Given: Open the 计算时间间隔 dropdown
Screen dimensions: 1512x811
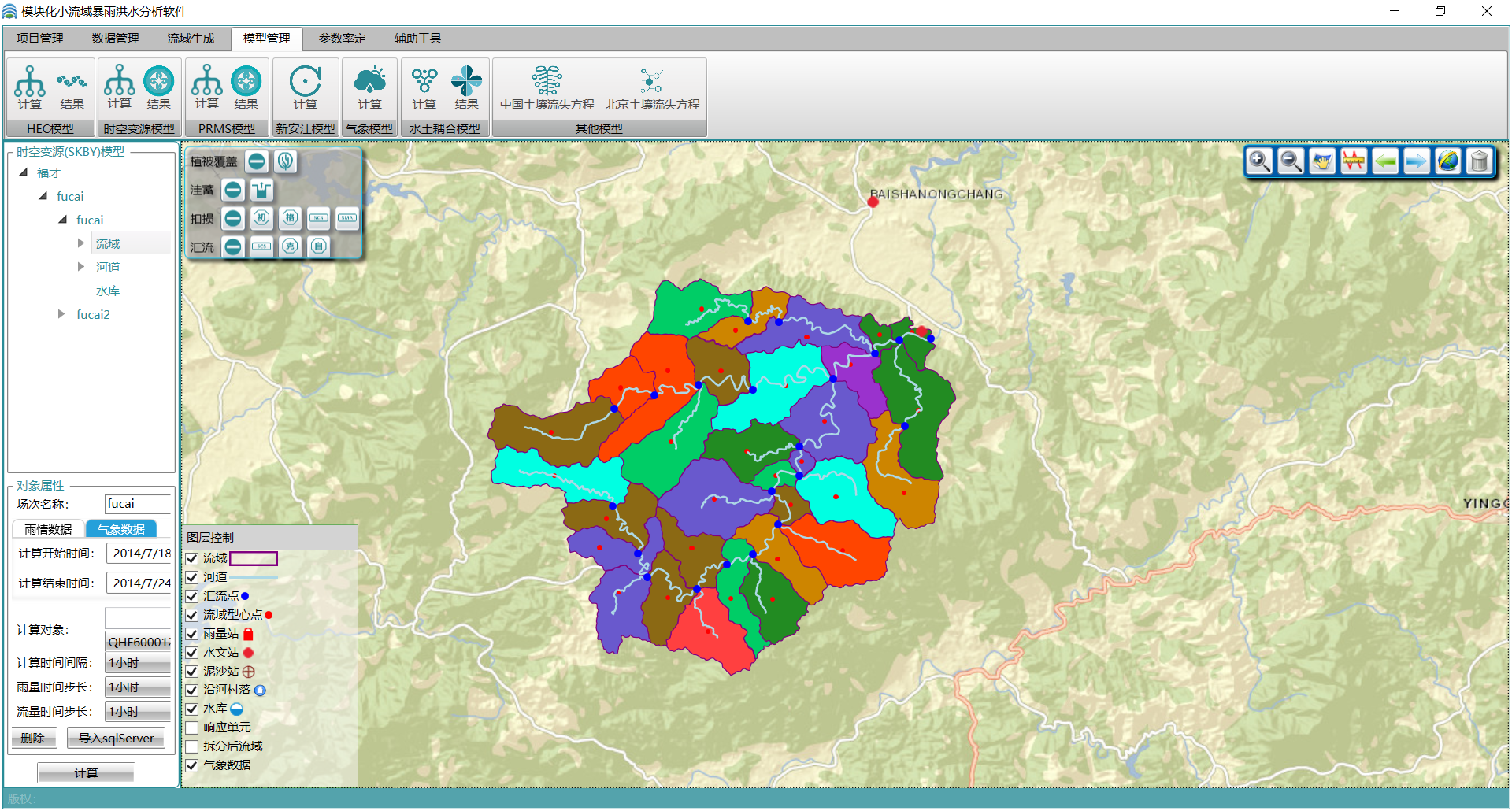Looking at the screenshot, I should (x=139, y=663).
